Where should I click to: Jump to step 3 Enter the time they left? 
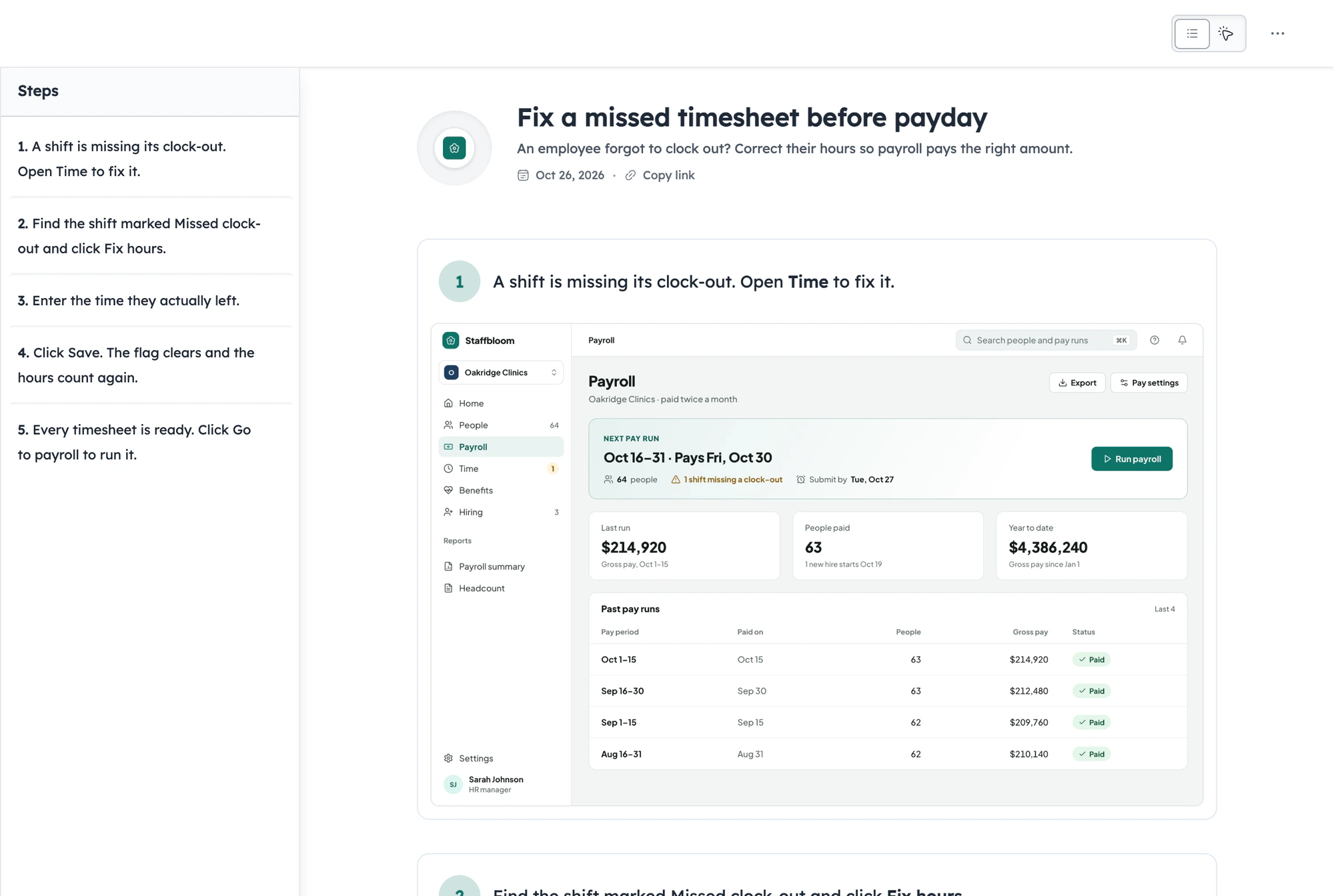[150, 301]
